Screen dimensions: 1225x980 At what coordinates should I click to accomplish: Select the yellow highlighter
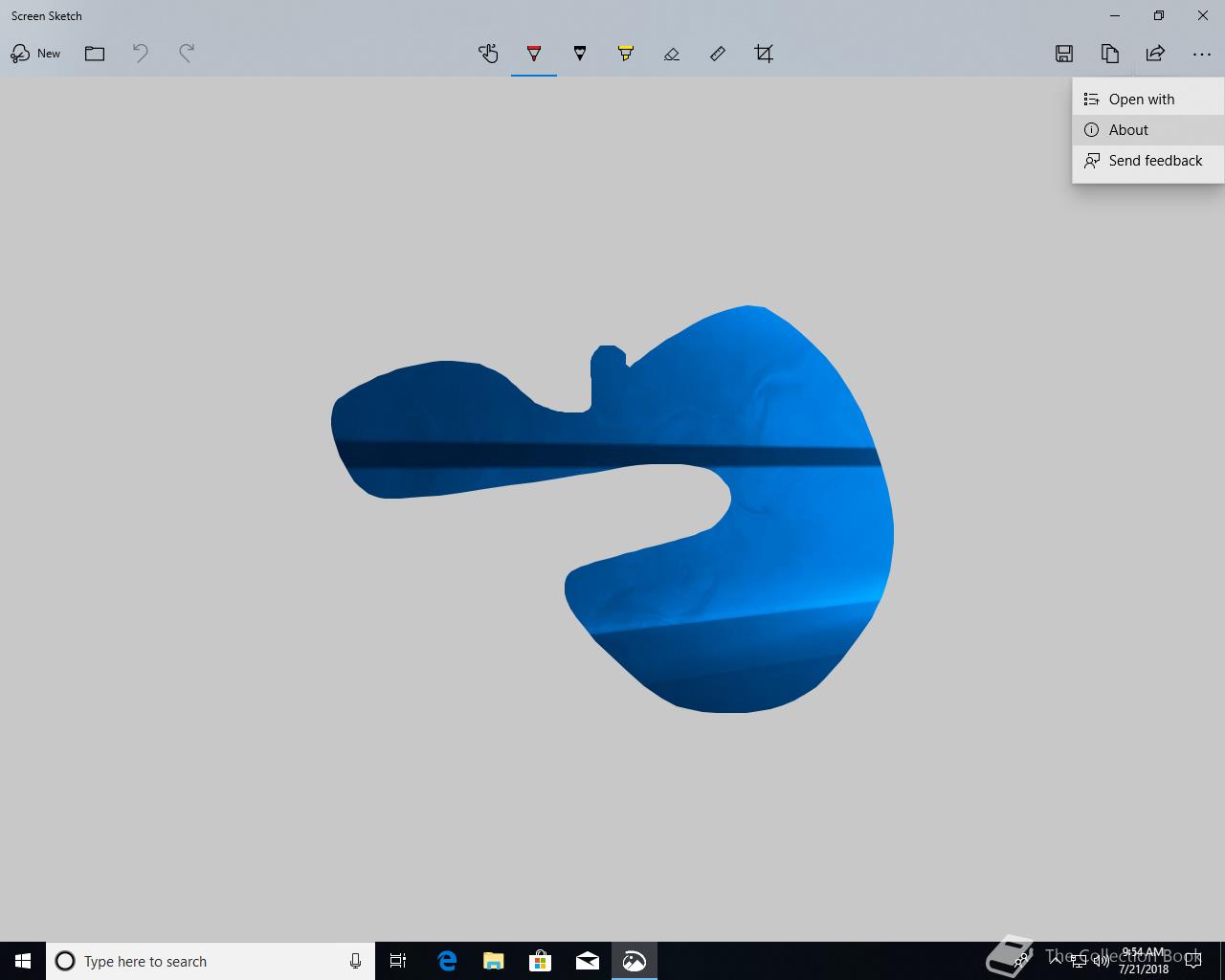pos(626,54)
